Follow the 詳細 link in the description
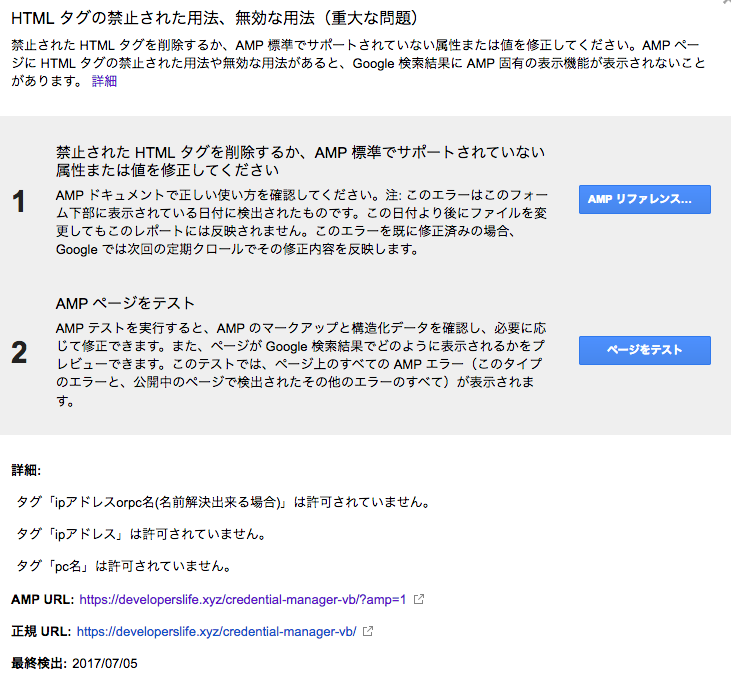Image resolution: width=731 pixels, height=682 pixels. pyautogui.click(x=104, y=81)
